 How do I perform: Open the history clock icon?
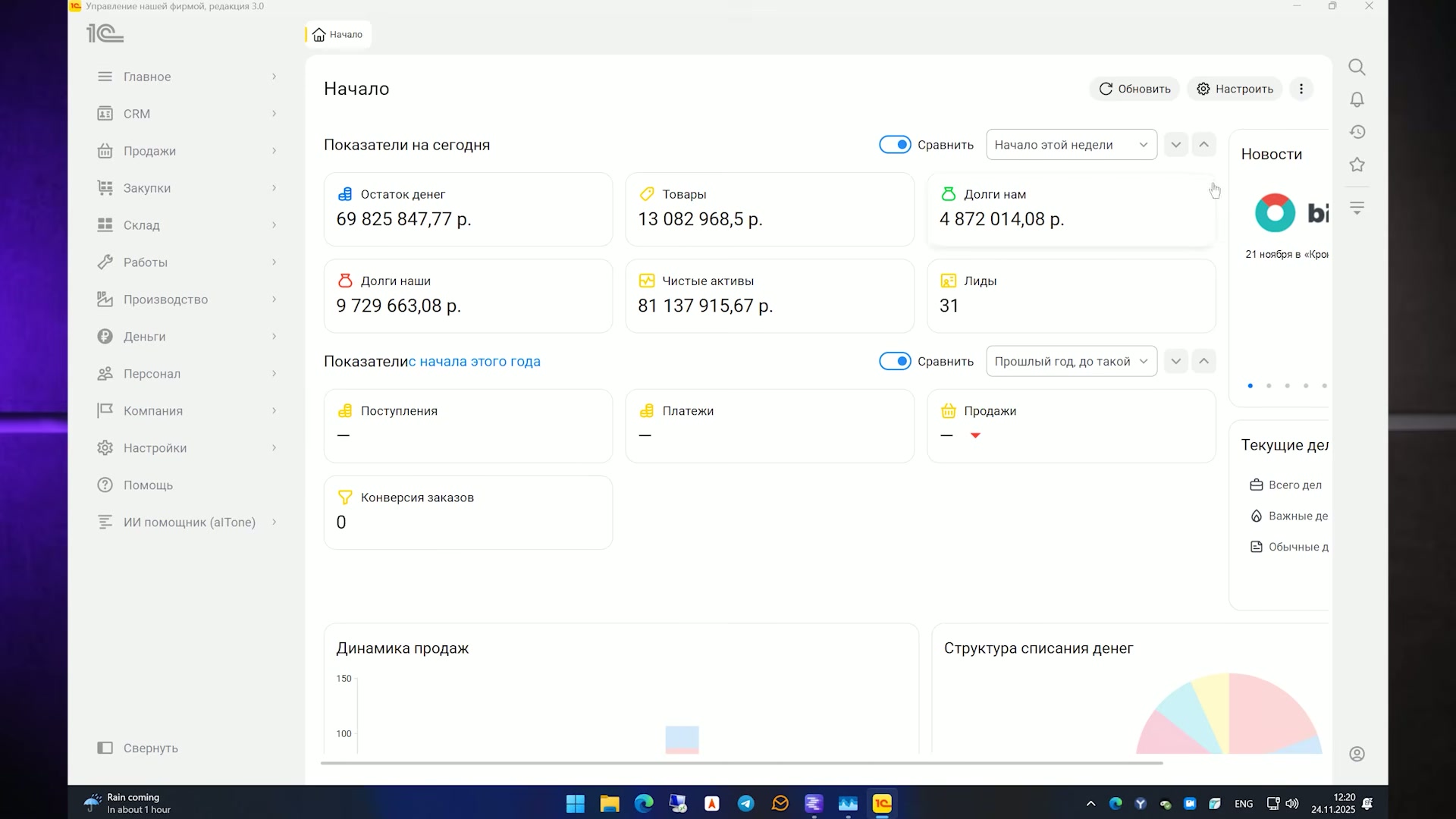[x=1357, y=132]
